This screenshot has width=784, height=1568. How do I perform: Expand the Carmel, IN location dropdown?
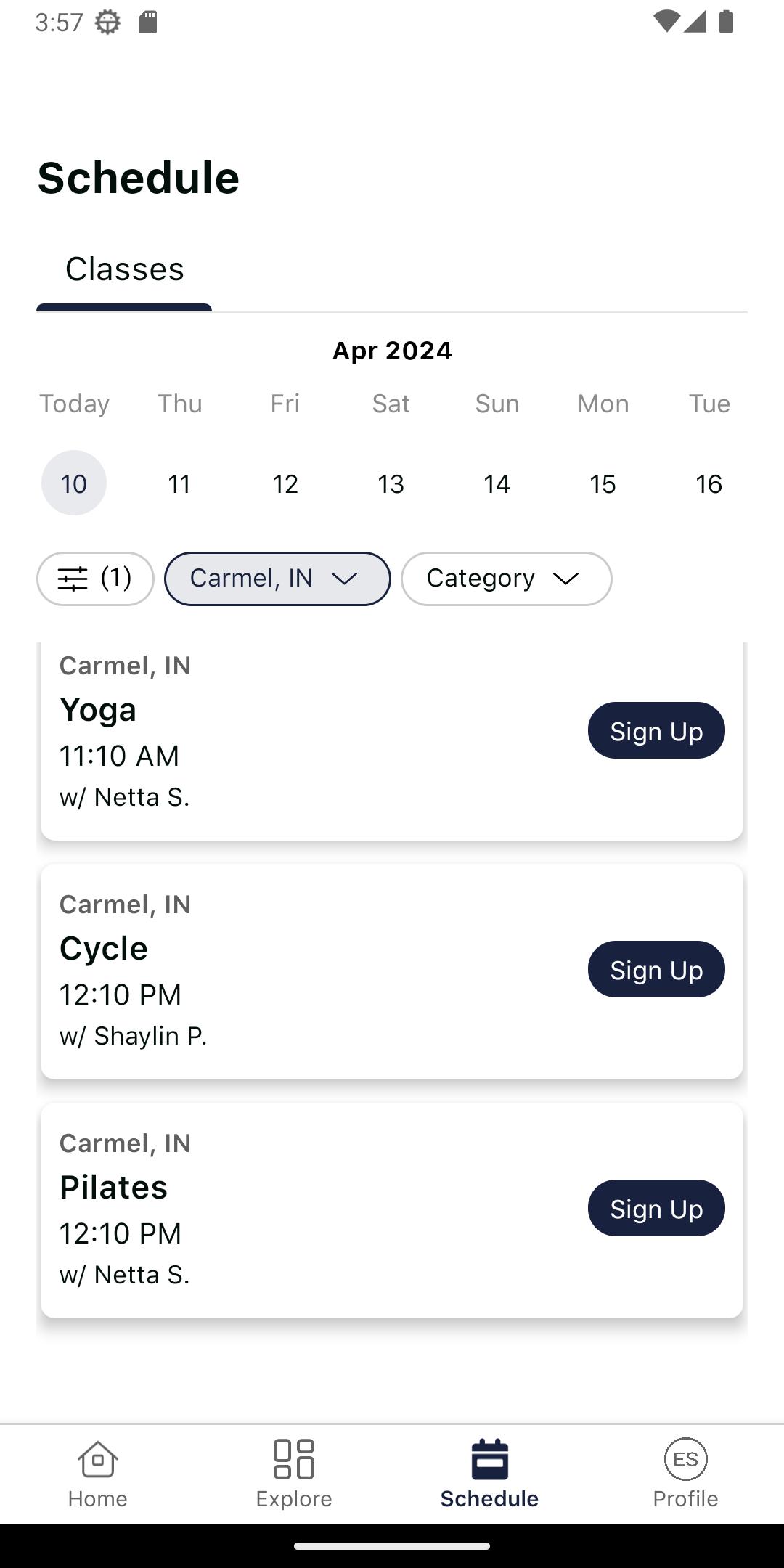[277, 579]
